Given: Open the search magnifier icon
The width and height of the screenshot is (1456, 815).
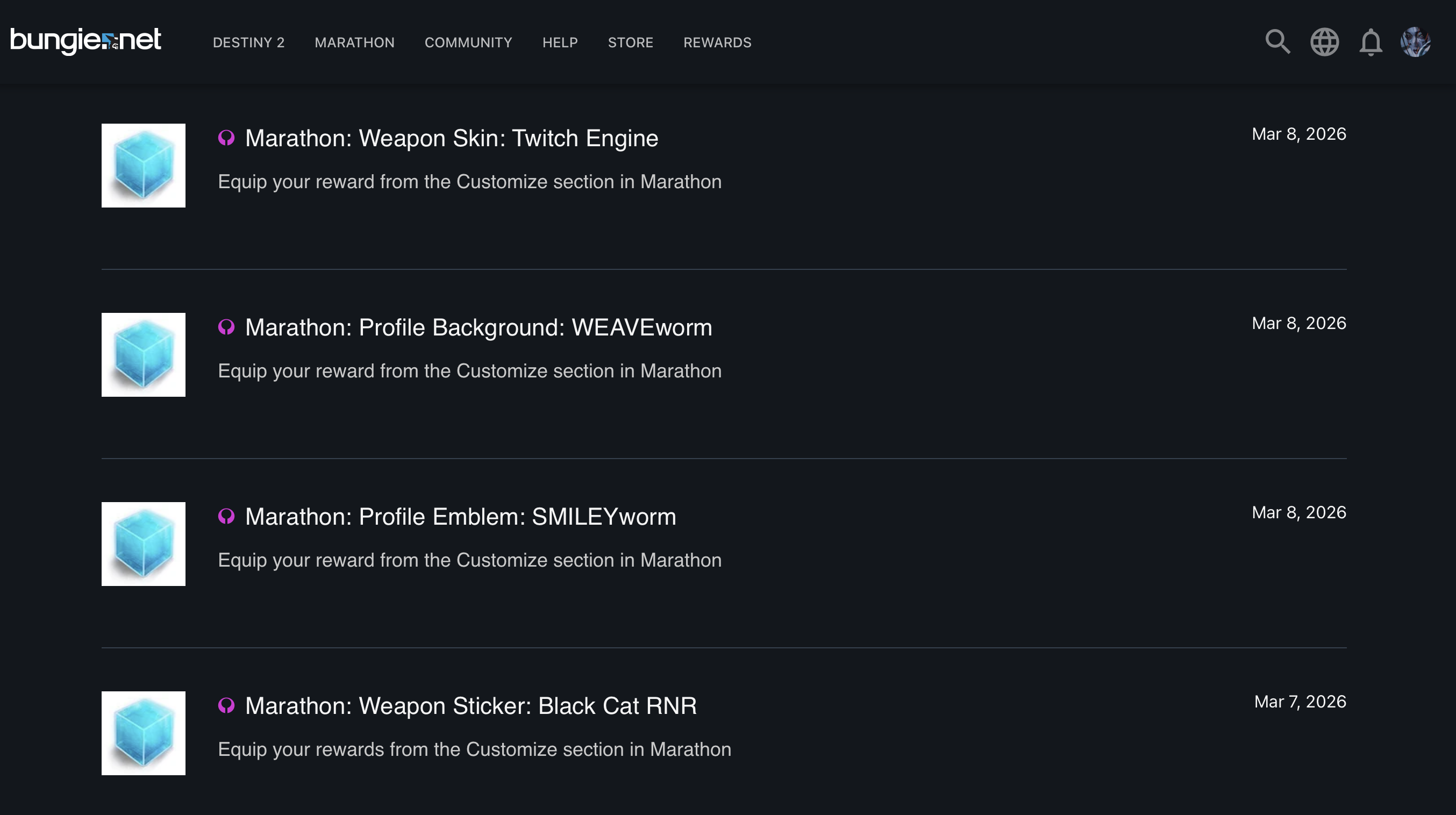Looking at the screenshot, I should [1277, 42].
